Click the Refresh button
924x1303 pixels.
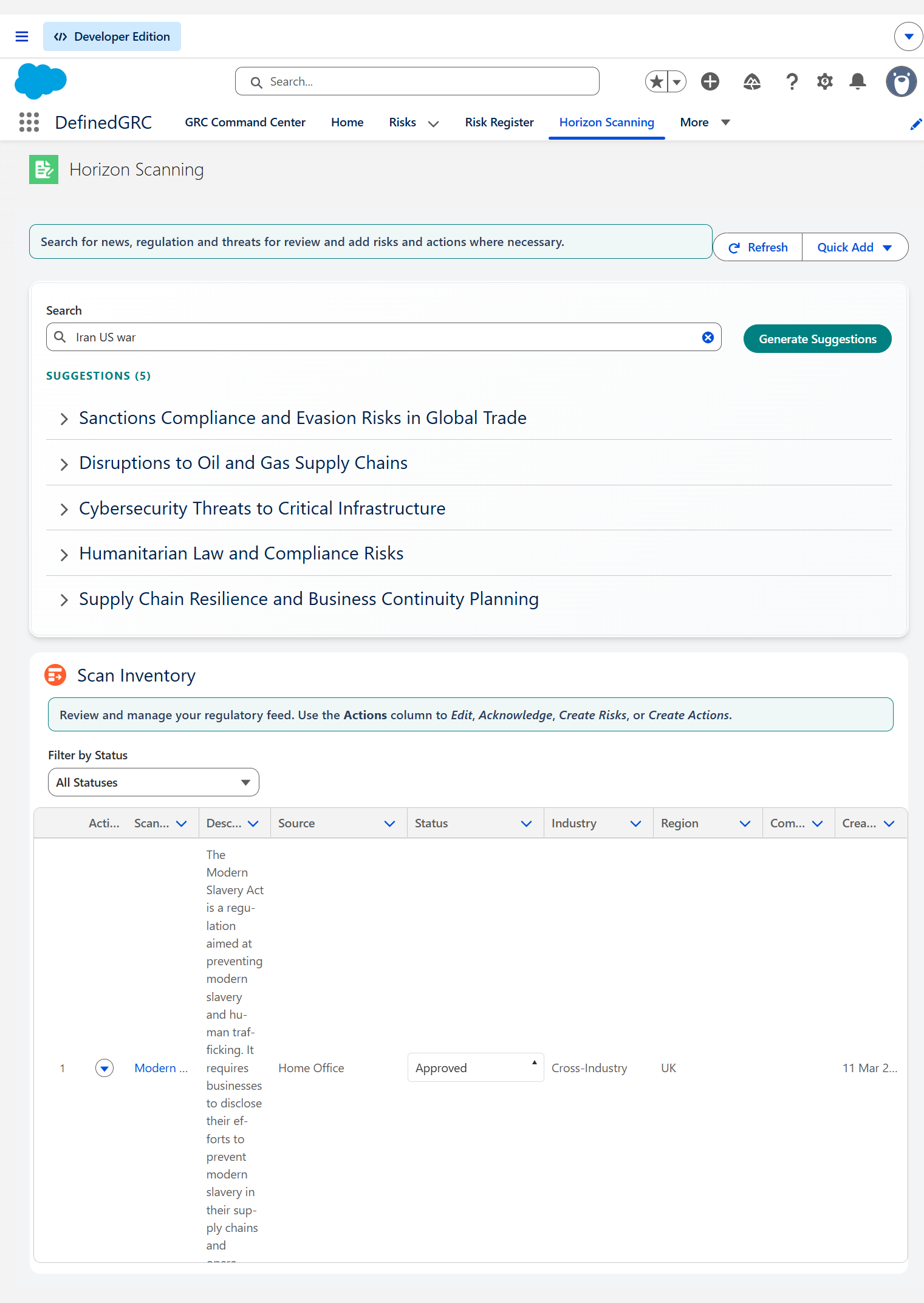pyautogui.click(x=758, y=247)
